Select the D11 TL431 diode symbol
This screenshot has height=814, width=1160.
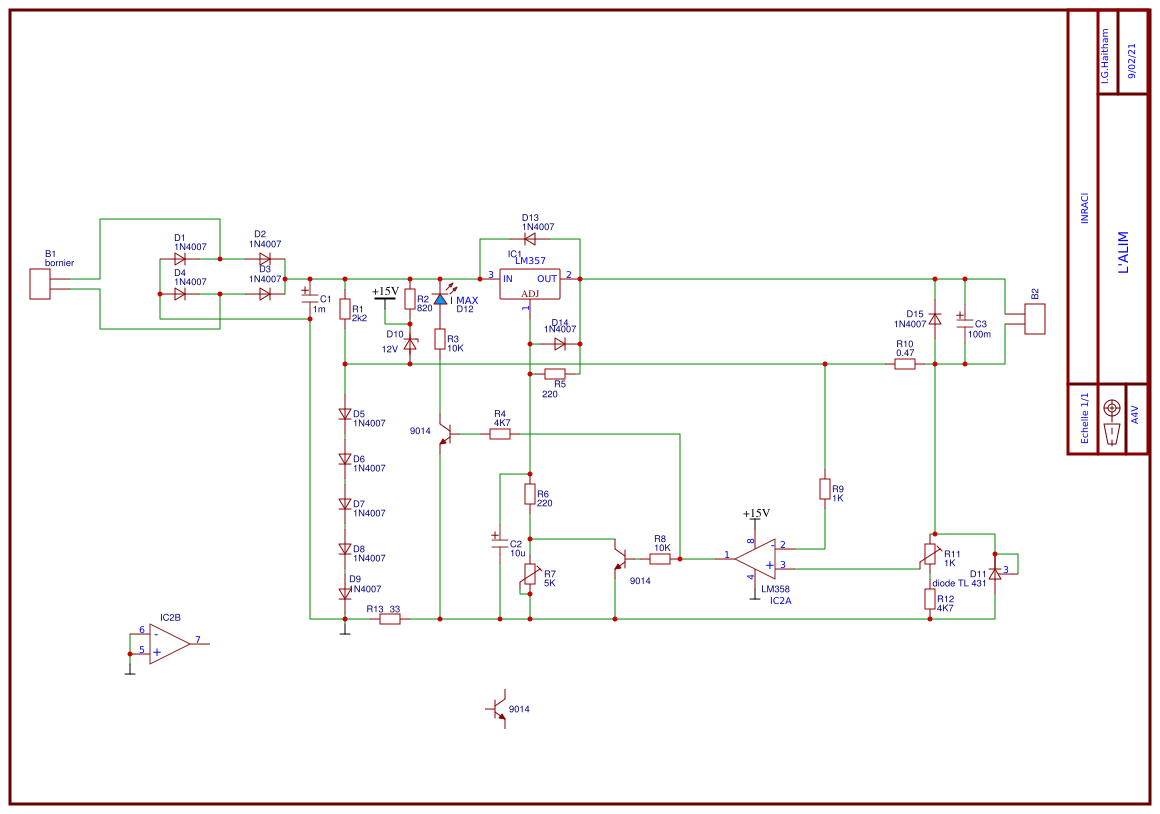point(995,573)
